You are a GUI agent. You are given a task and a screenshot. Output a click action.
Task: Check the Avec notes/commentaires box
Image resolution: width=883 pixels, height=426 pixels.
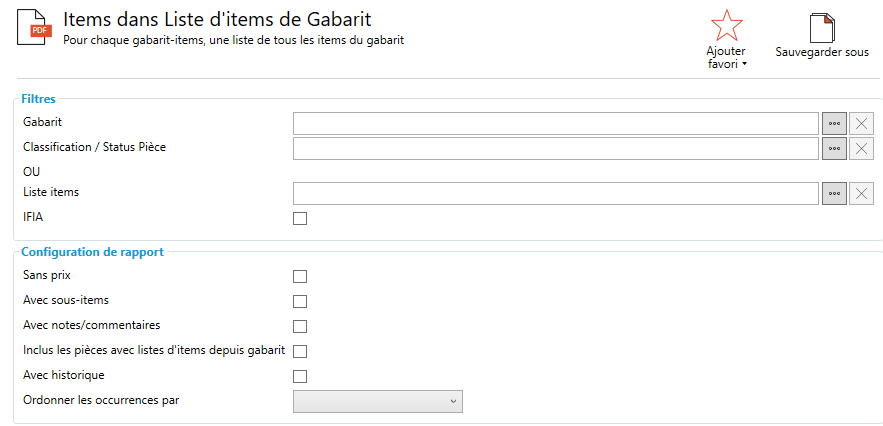[x=300, y=326]
